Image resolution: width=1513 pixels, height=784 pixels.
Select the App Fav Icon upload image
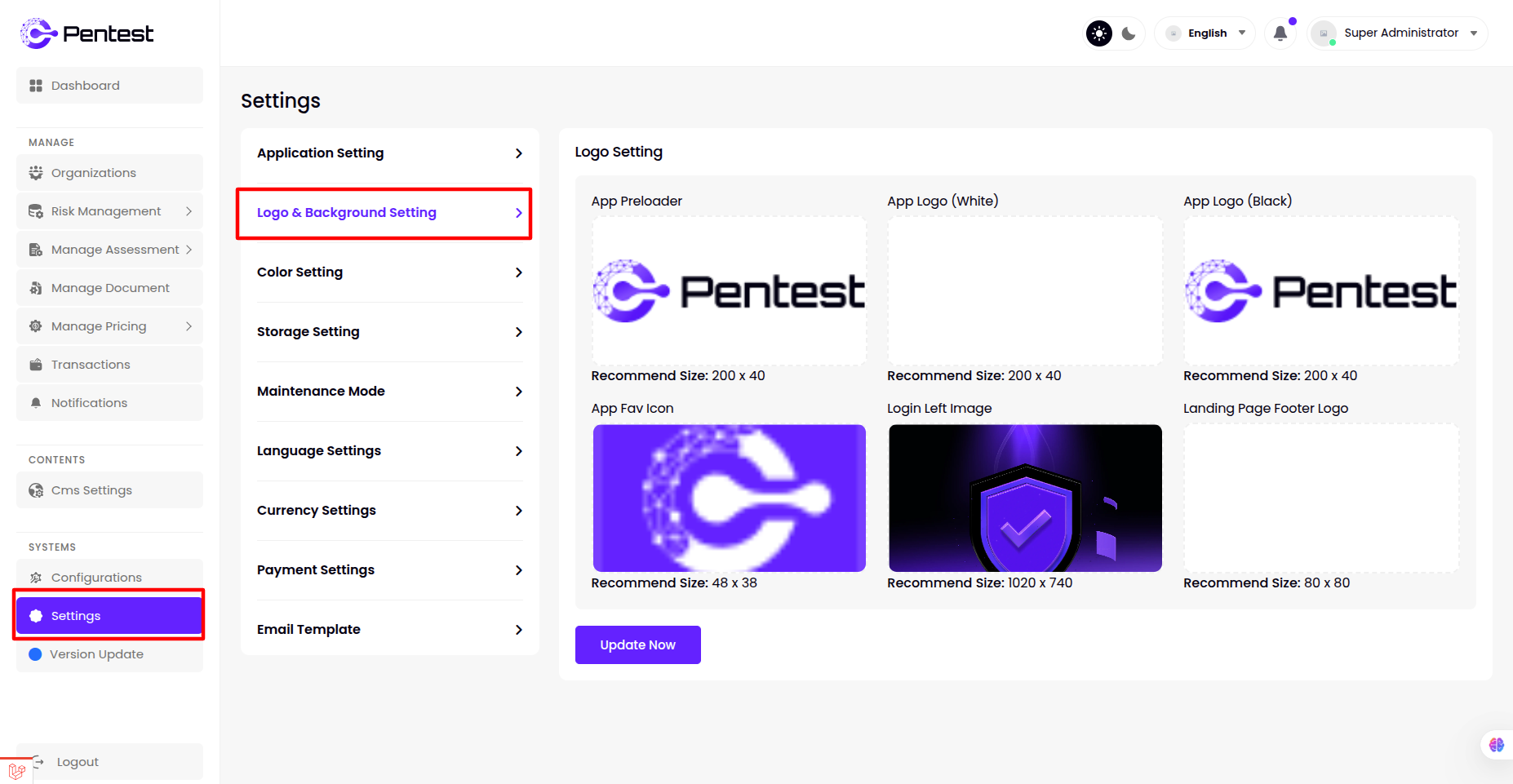[x=729, y=498]
